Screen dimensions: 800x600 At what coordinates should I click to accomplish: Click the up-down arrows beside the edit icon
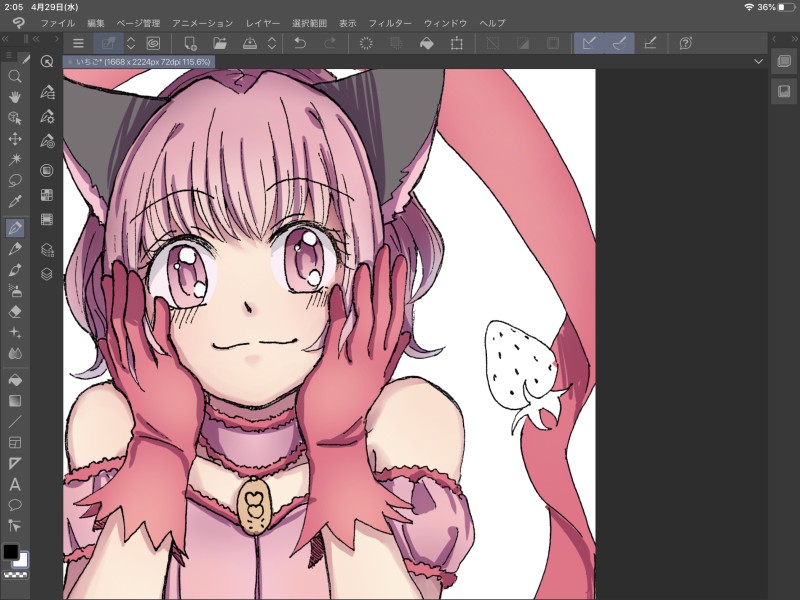[x=131, y=43]
